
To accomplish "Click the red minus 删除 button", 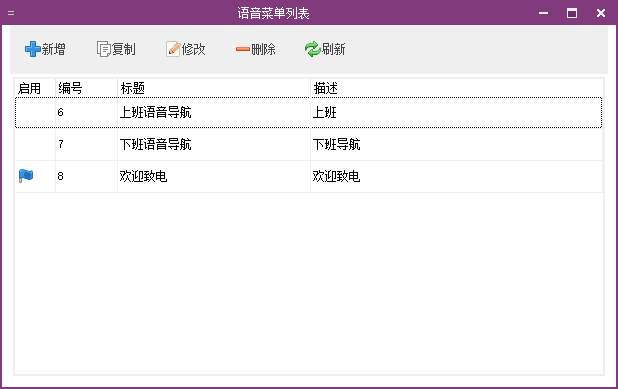I will (x=255, y=49).
